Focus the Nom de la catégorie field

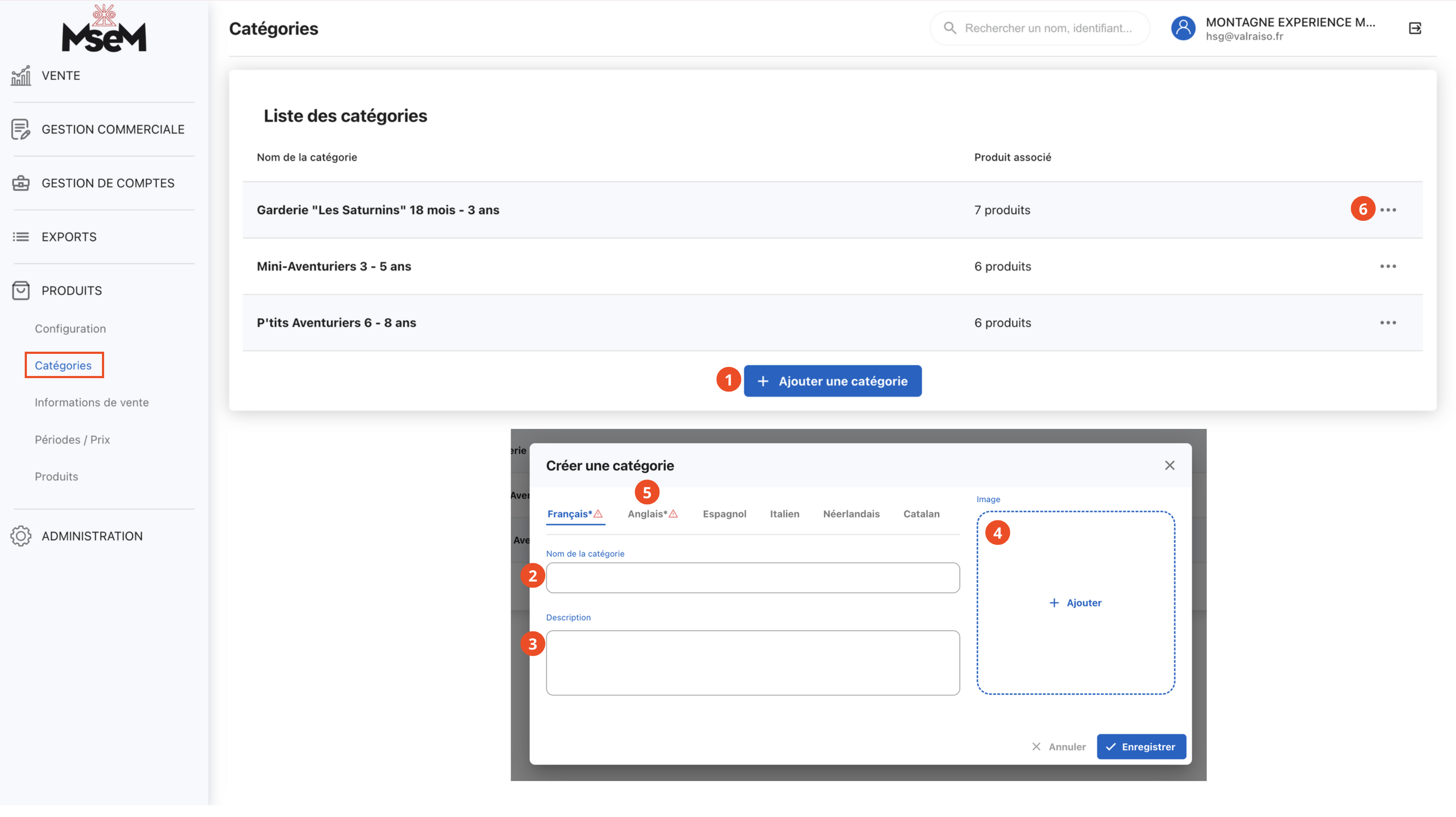[752, 578]
